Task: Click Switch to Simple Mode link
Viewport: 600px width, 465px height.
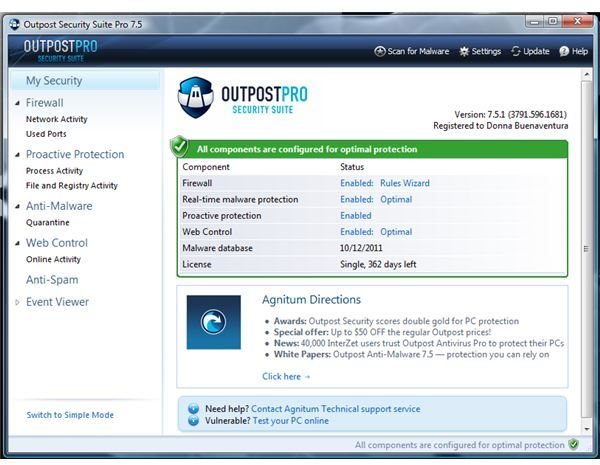Action: point(70,415)
